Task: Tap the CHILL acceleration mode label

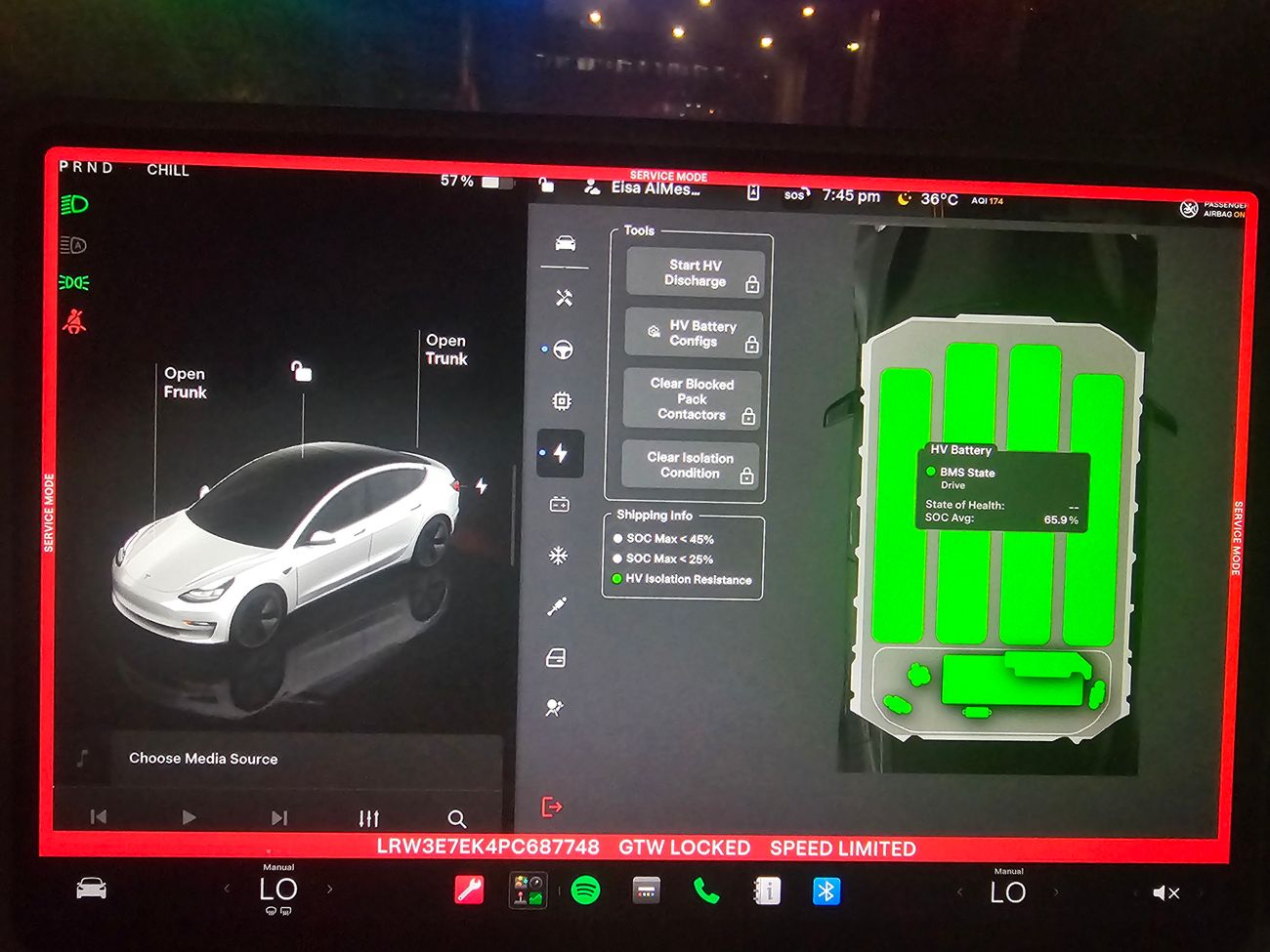Action: click(x=168, y=170)
